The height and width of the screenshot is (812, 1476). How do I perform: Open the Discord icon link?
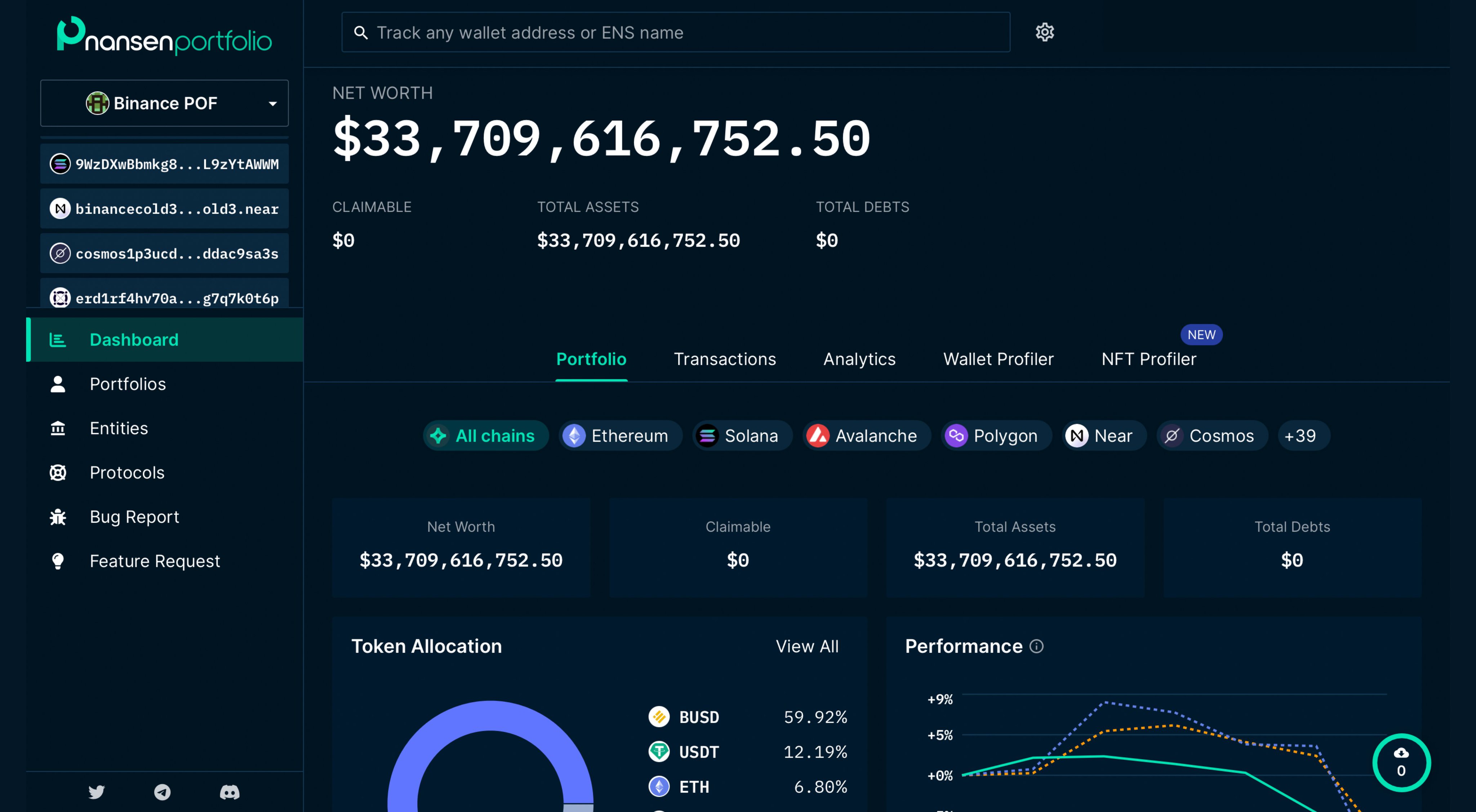[229, 792]
